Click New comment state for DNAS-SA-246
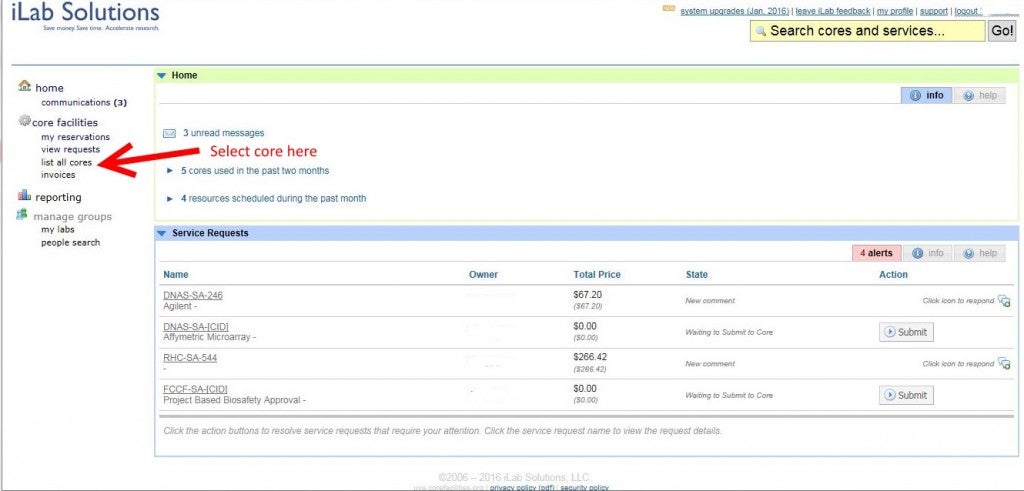 tap(710, 301)
